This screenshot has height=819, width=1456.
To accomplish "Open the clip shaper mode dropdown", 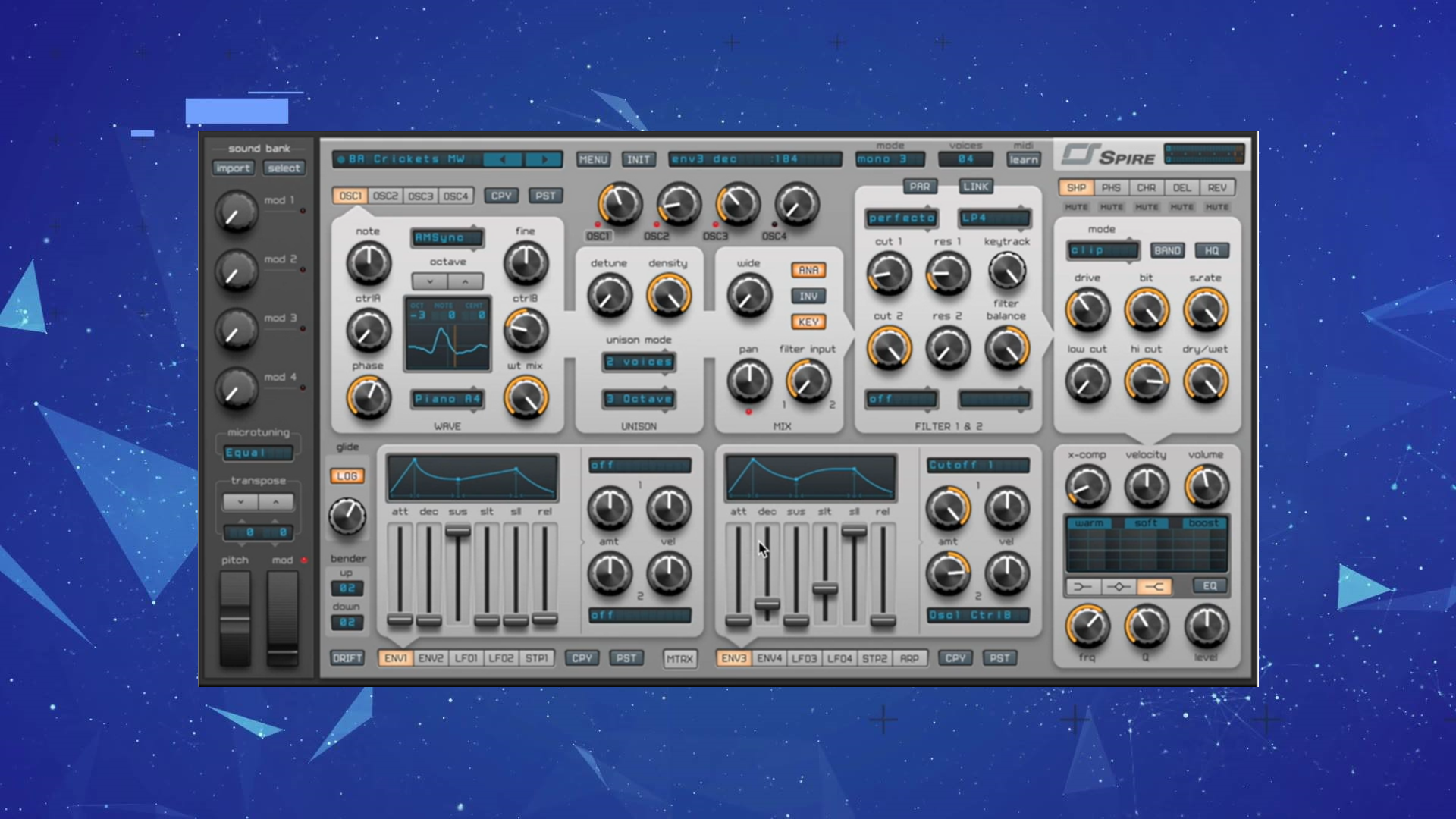I will point(1103,250).
